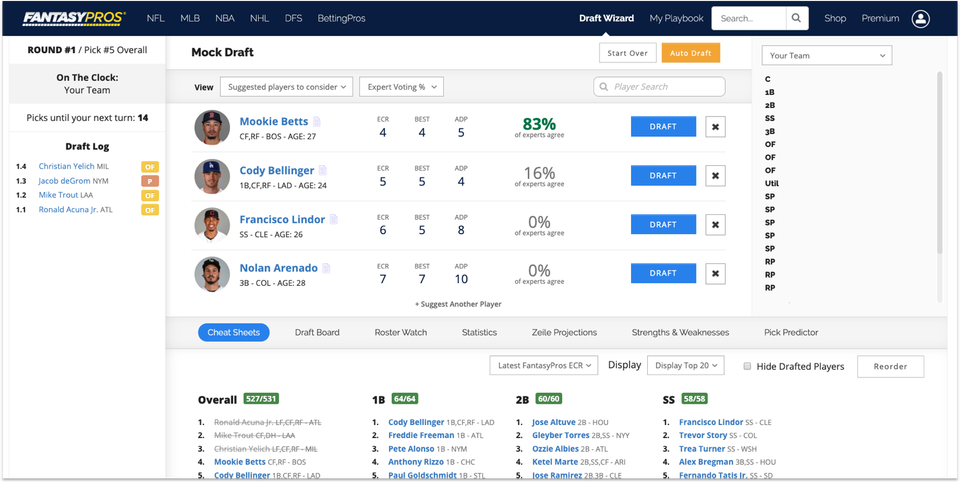Open the Premium link
Image resolution: width=960 pixels, height=482 pixels.
point(880,18)
